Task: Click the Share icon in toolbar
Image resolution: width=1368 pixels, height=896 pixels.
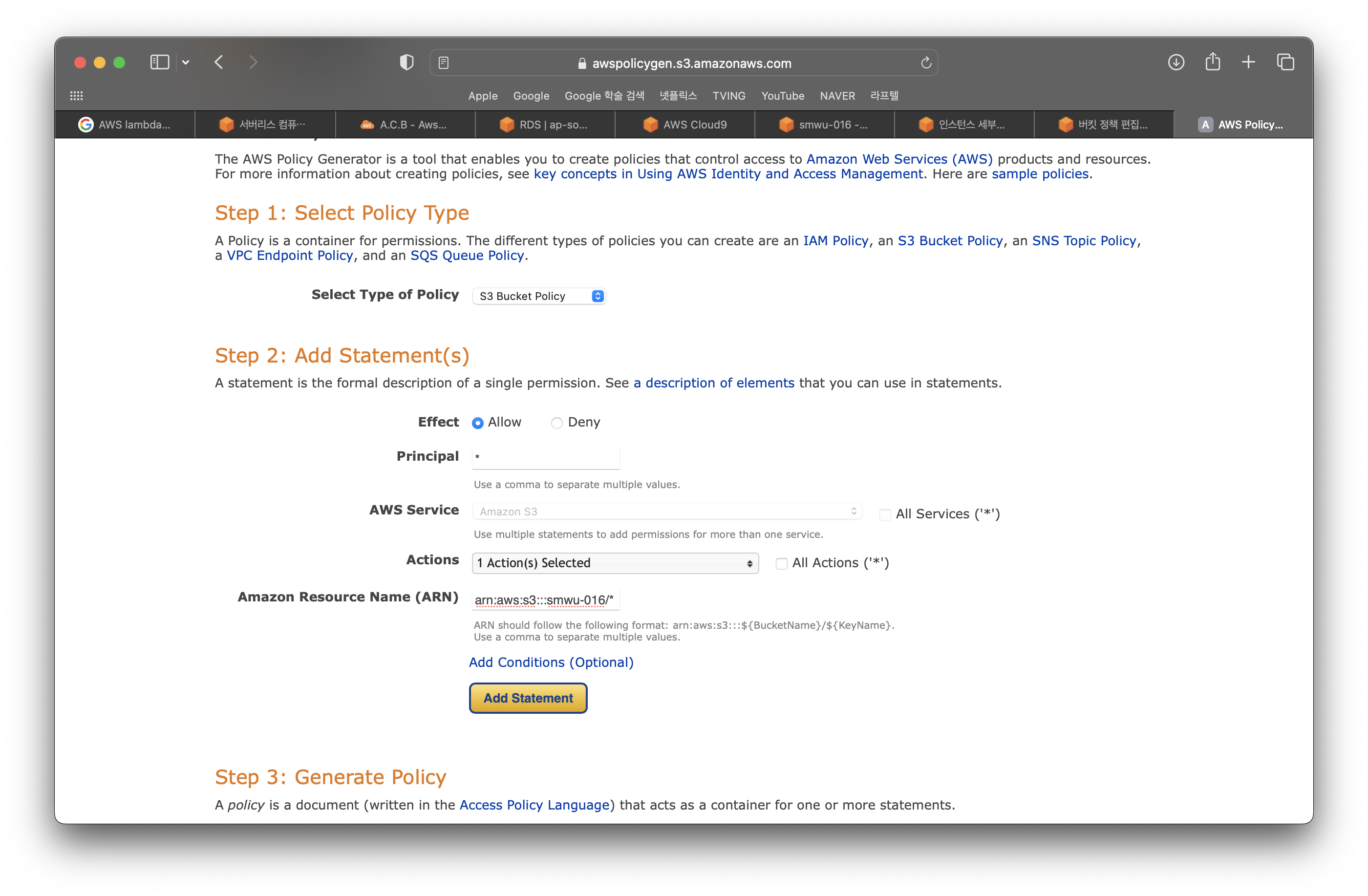Action: pos(1213,62)
